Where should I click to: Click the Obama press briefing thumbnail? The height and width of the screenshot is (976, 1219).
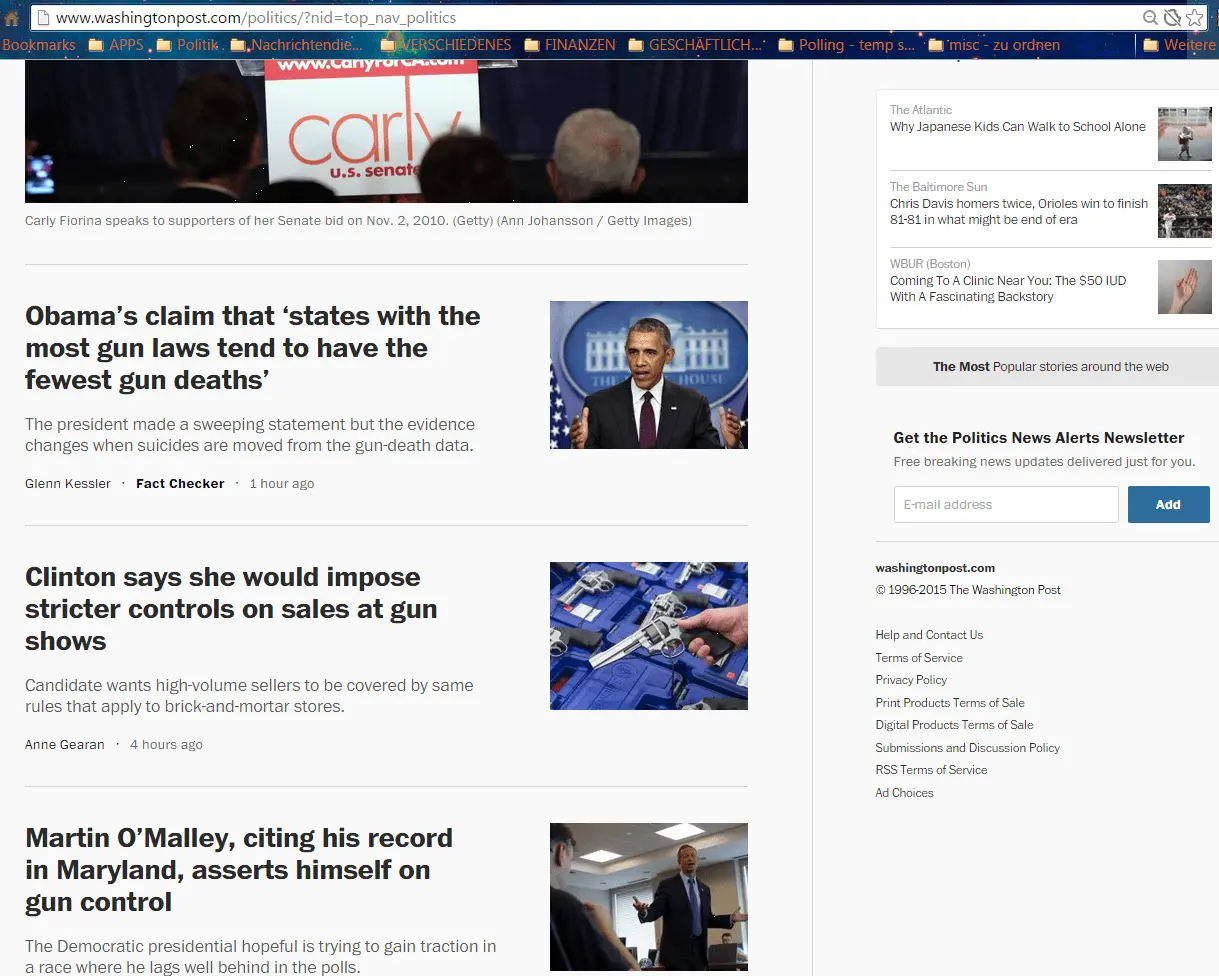[x=648, y=375]
